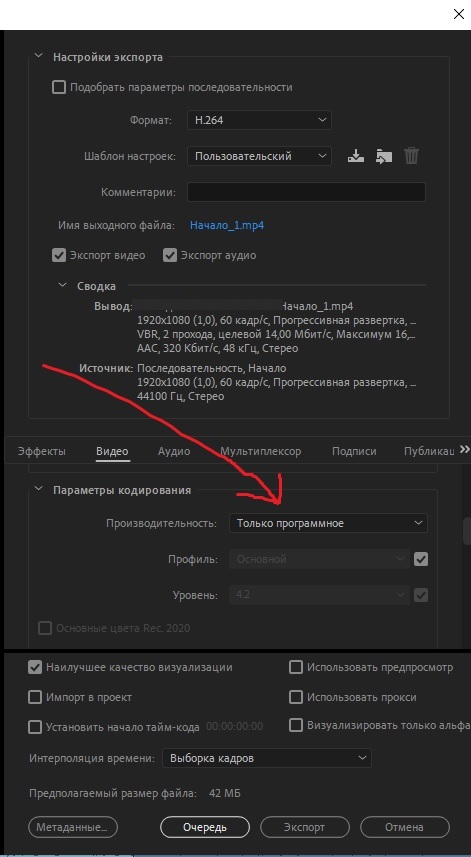Open 'Интерполяция времени' dropdown 'Выборка кадров'
This screenshot has height=857, width=471.
tap(267, 758)
